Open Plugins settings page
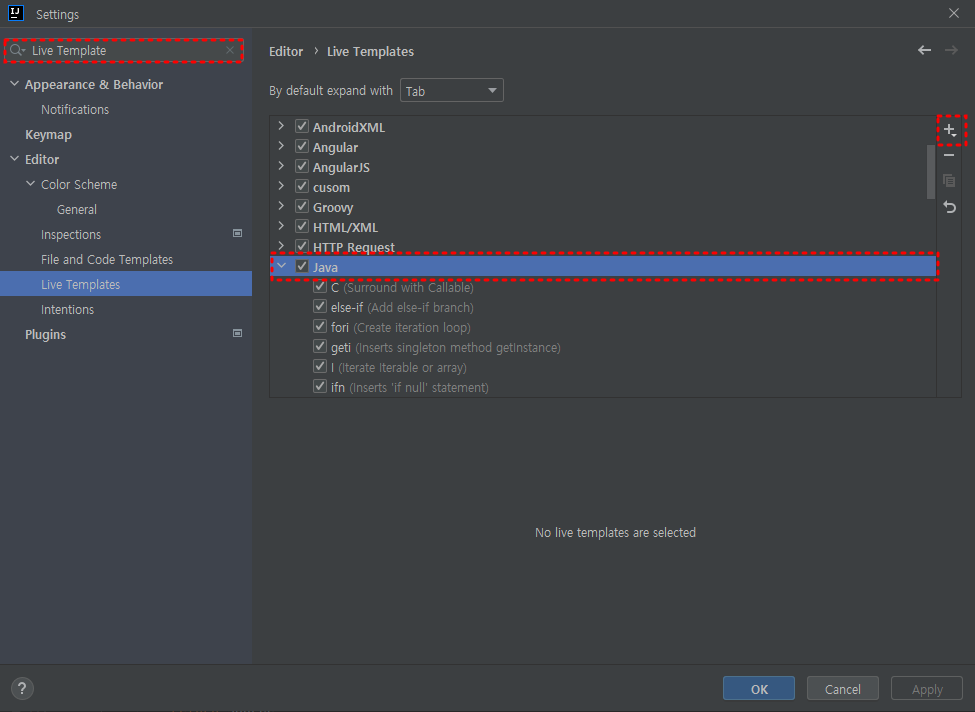The height and width of the screenshot is (712, 975). [x=45, y=334]
